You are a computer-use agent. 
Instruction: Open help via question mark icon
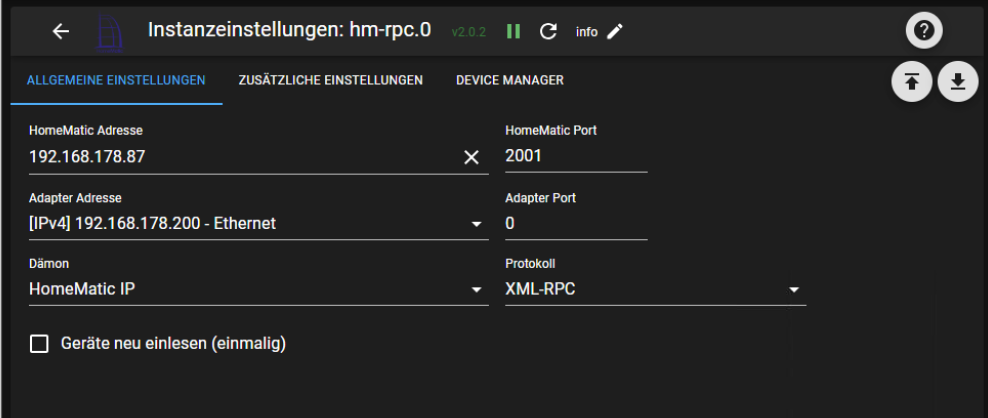(x=924, y=30)
